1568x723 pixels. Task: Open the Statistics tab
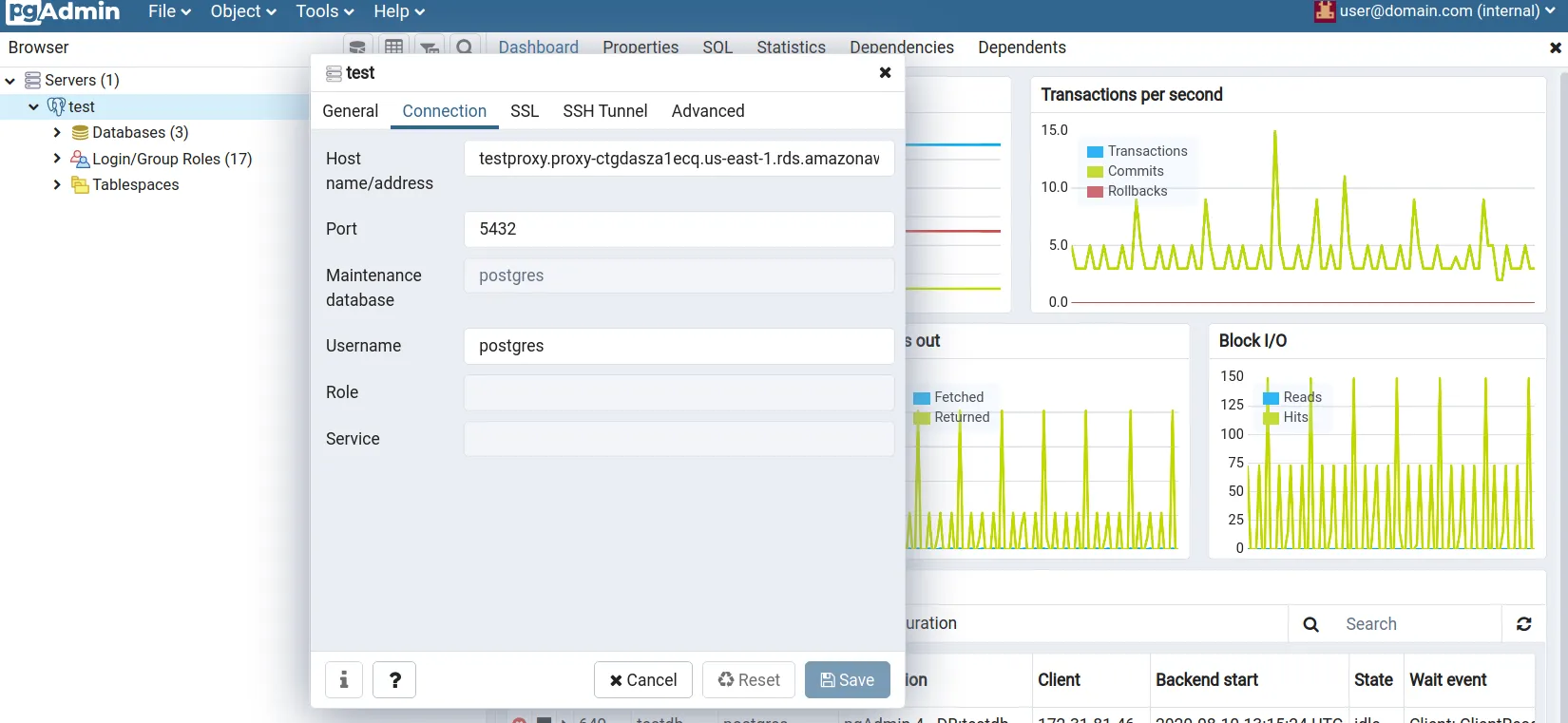[x=792, y=48]
